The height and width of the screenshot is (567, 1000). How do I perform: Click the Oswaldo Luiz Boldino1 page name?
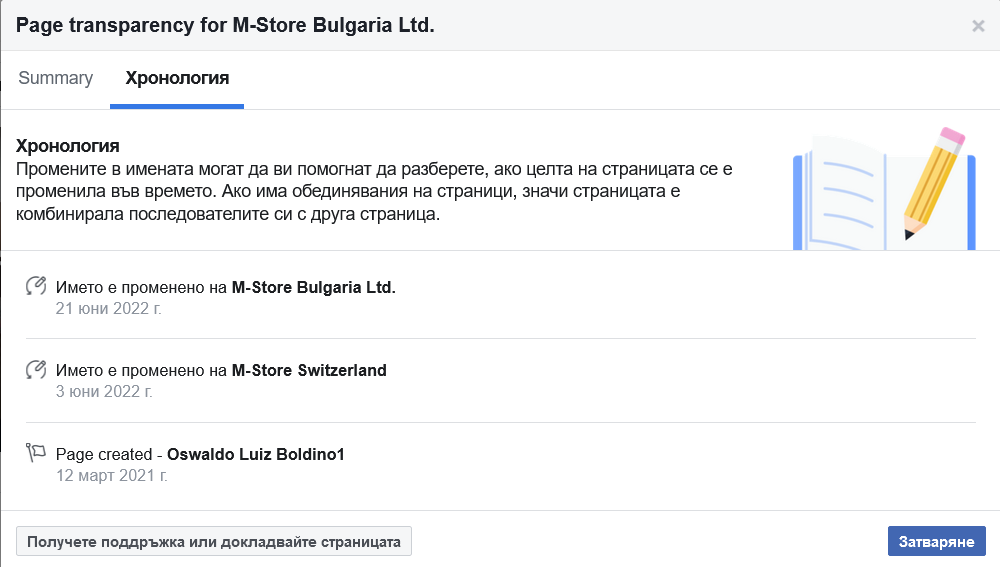[255, 454]
